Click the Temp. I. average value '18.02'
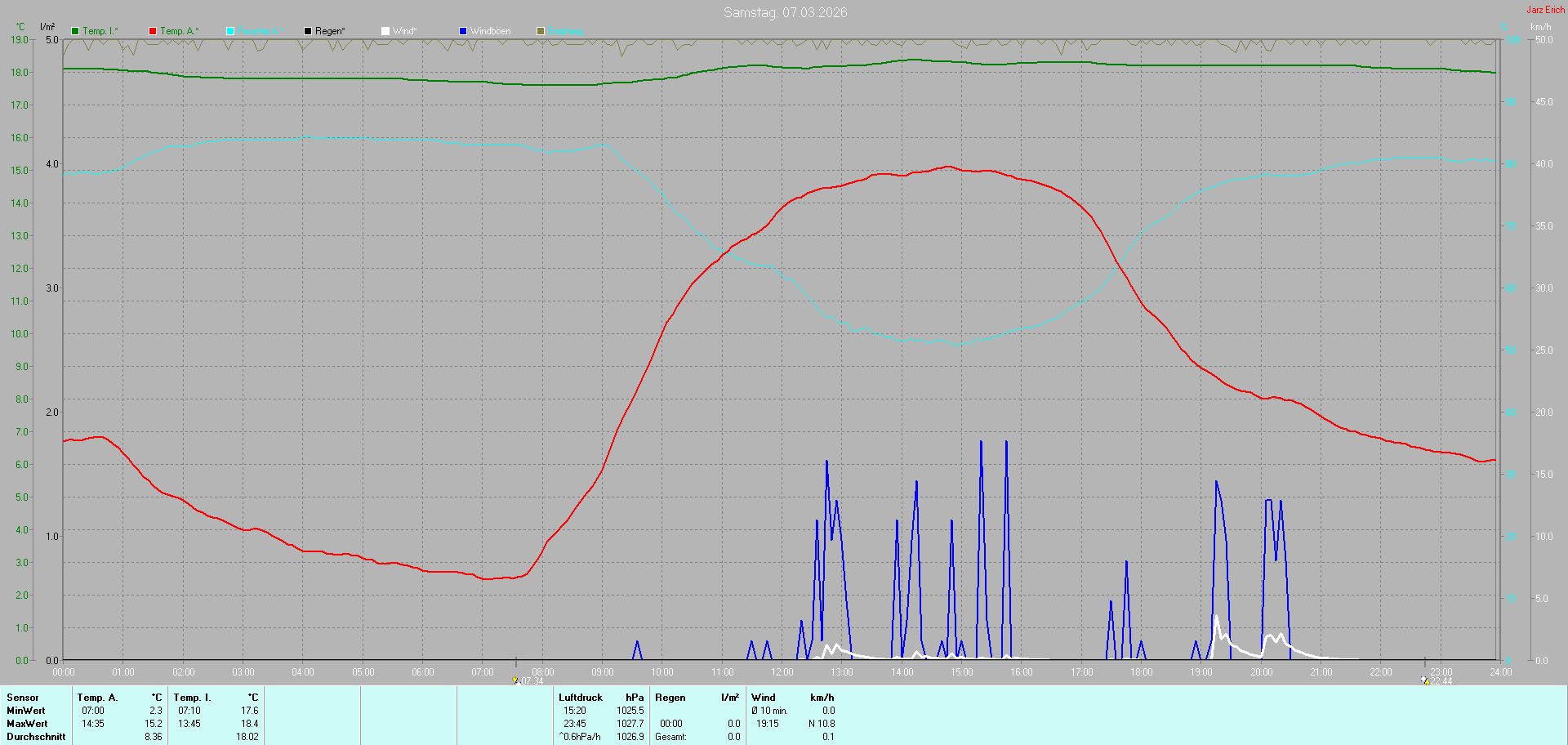 tap(247, 737)
